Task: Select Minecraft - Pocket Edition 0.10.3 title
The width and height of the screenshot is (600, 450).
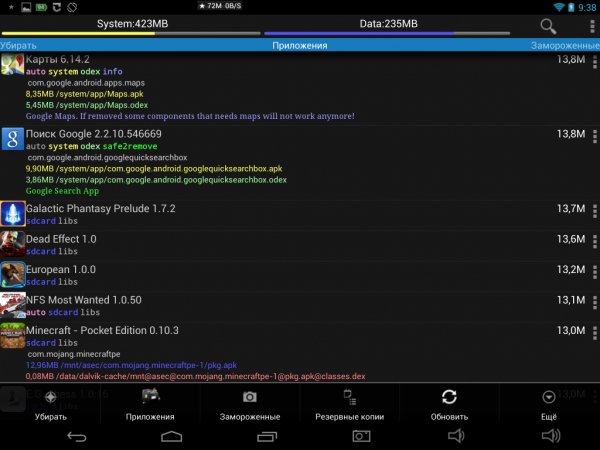Action: (103, 330)
